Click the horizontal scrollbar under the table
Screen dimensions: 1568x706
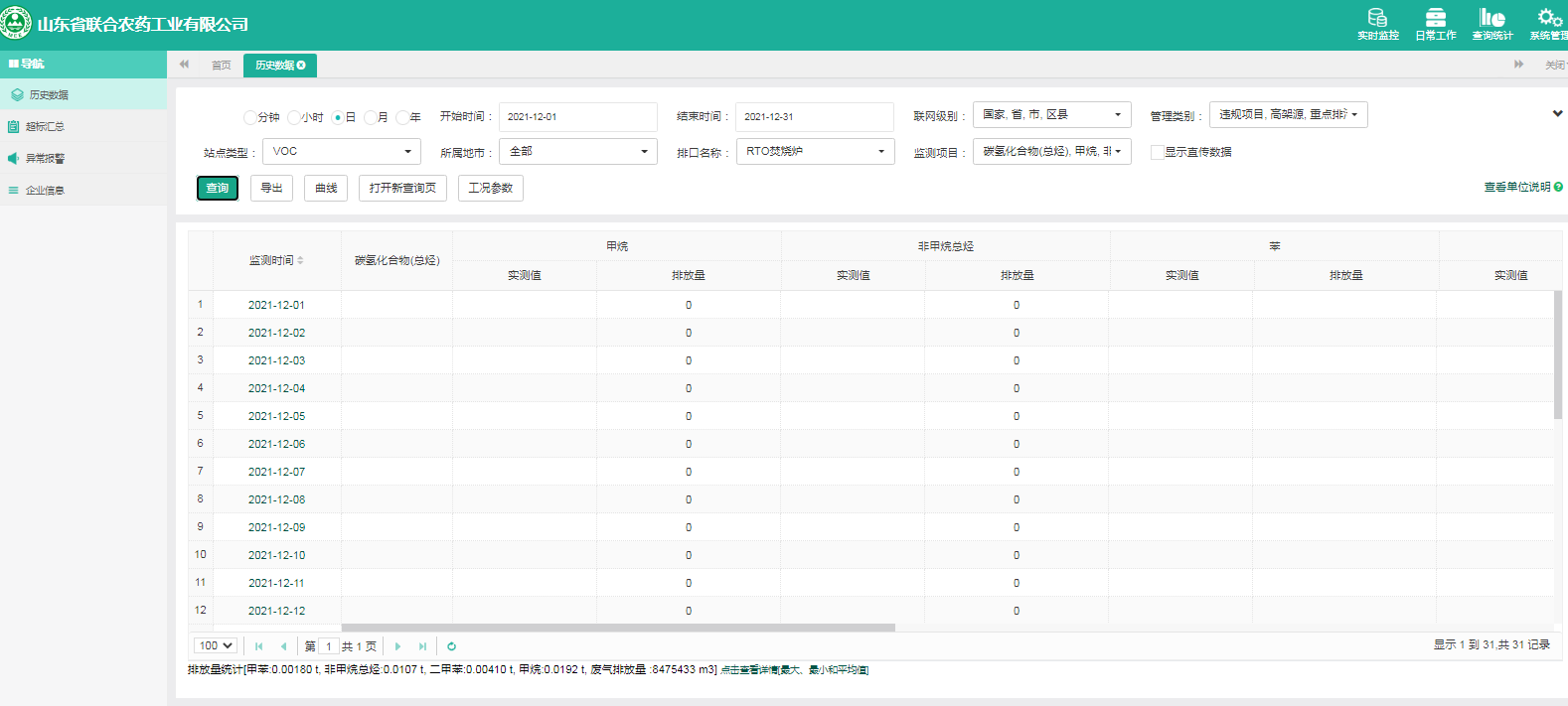[618, 628]
